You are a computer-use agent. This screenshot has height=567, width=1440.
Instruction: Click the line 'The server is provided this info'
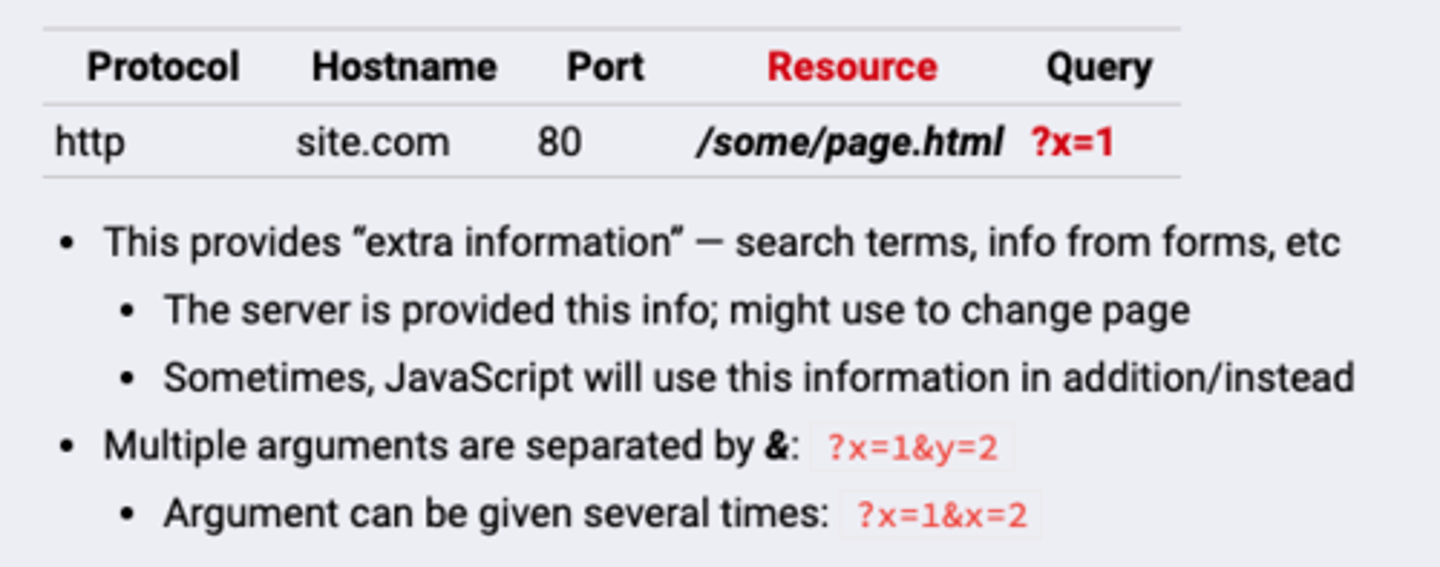click(677, 311)
